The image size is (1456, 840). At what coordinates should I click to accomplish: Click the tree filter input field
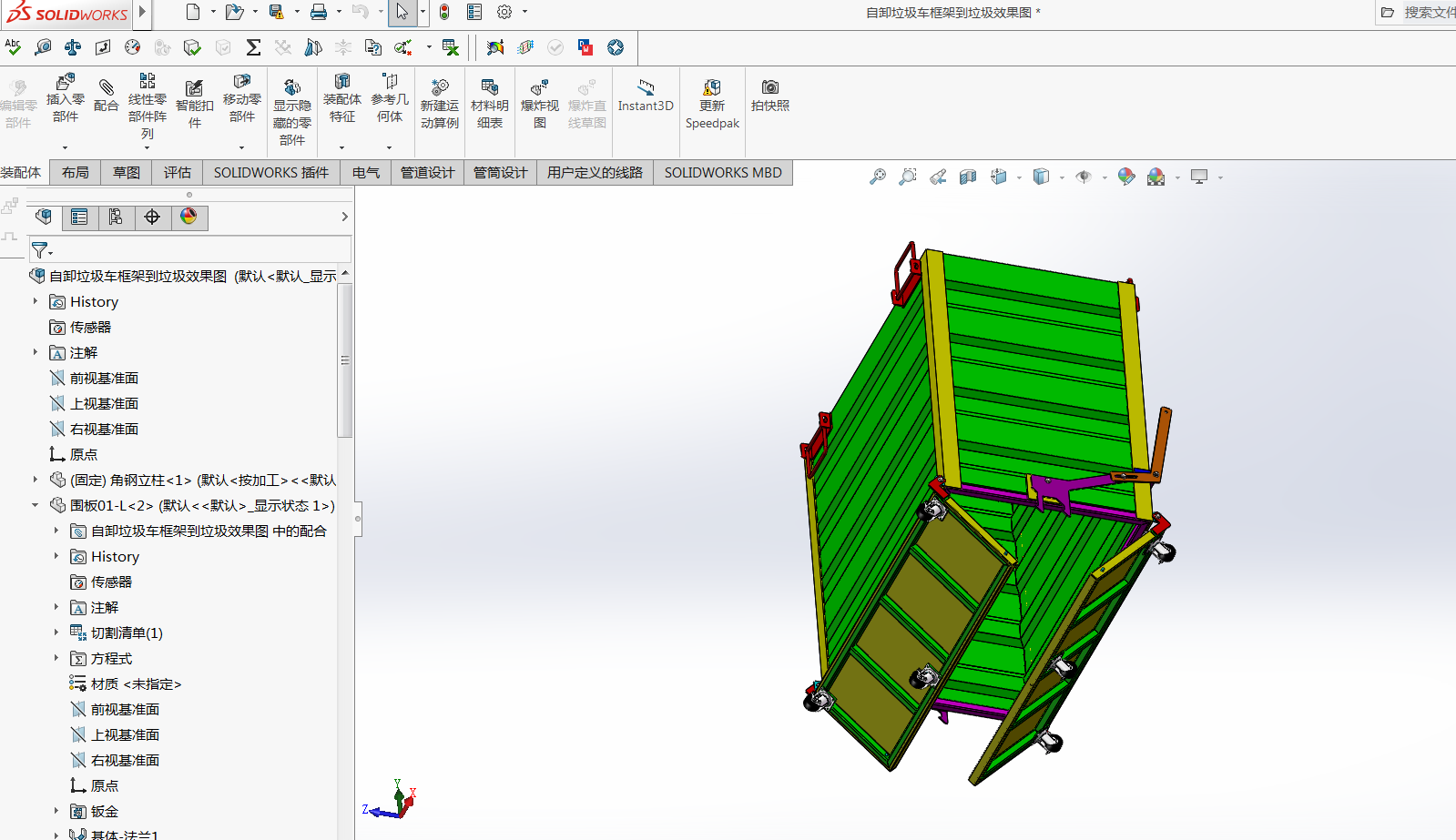(190, 249)
